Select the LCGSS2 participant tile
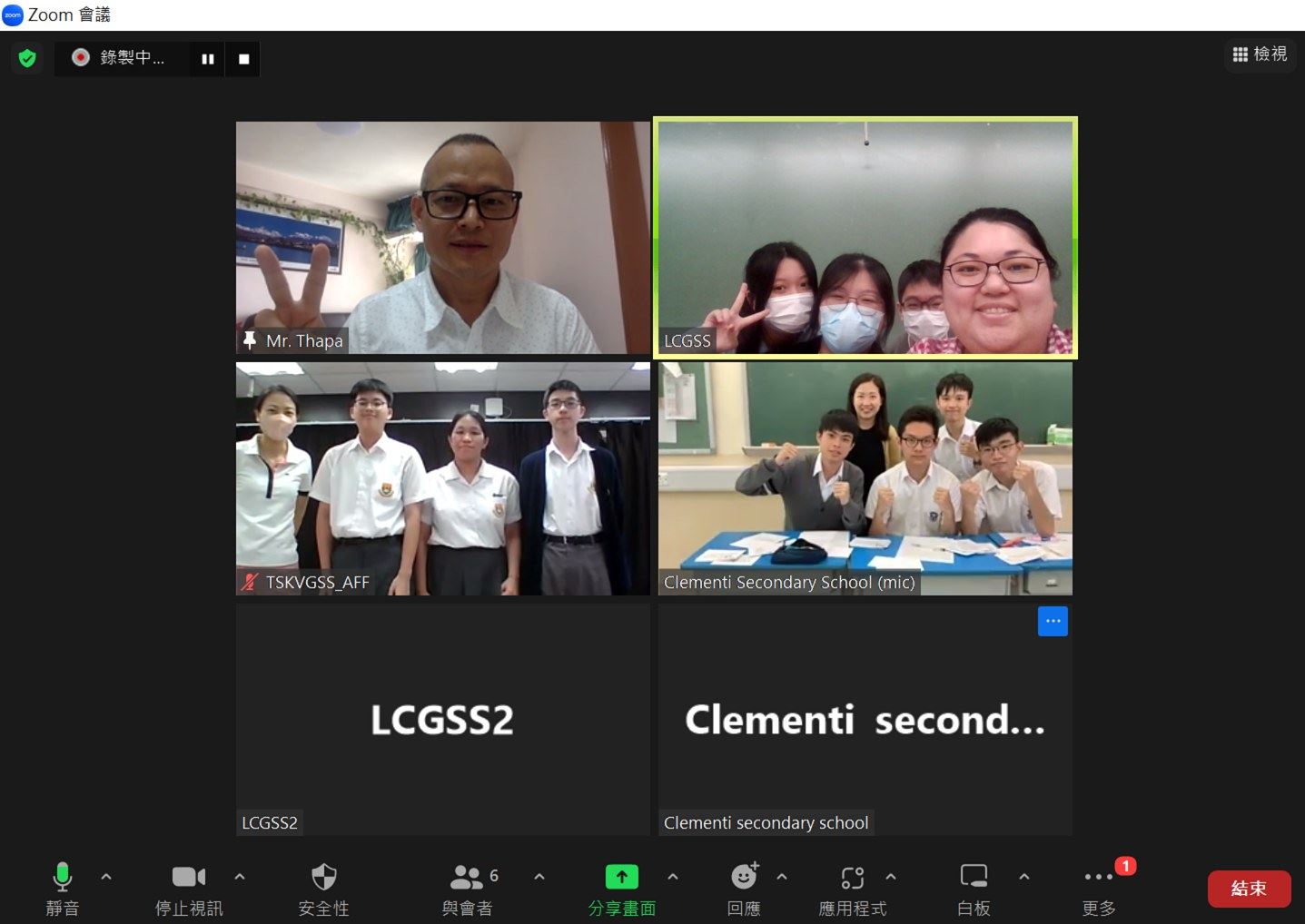The image size is (1305, 924). (443, 720)
